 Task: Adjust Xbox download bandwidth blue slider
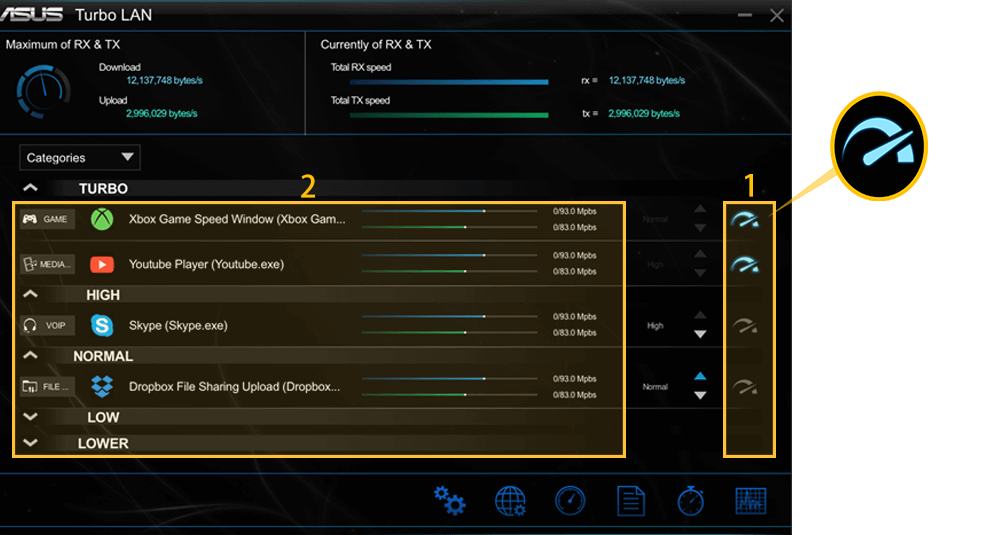point(450,211)
